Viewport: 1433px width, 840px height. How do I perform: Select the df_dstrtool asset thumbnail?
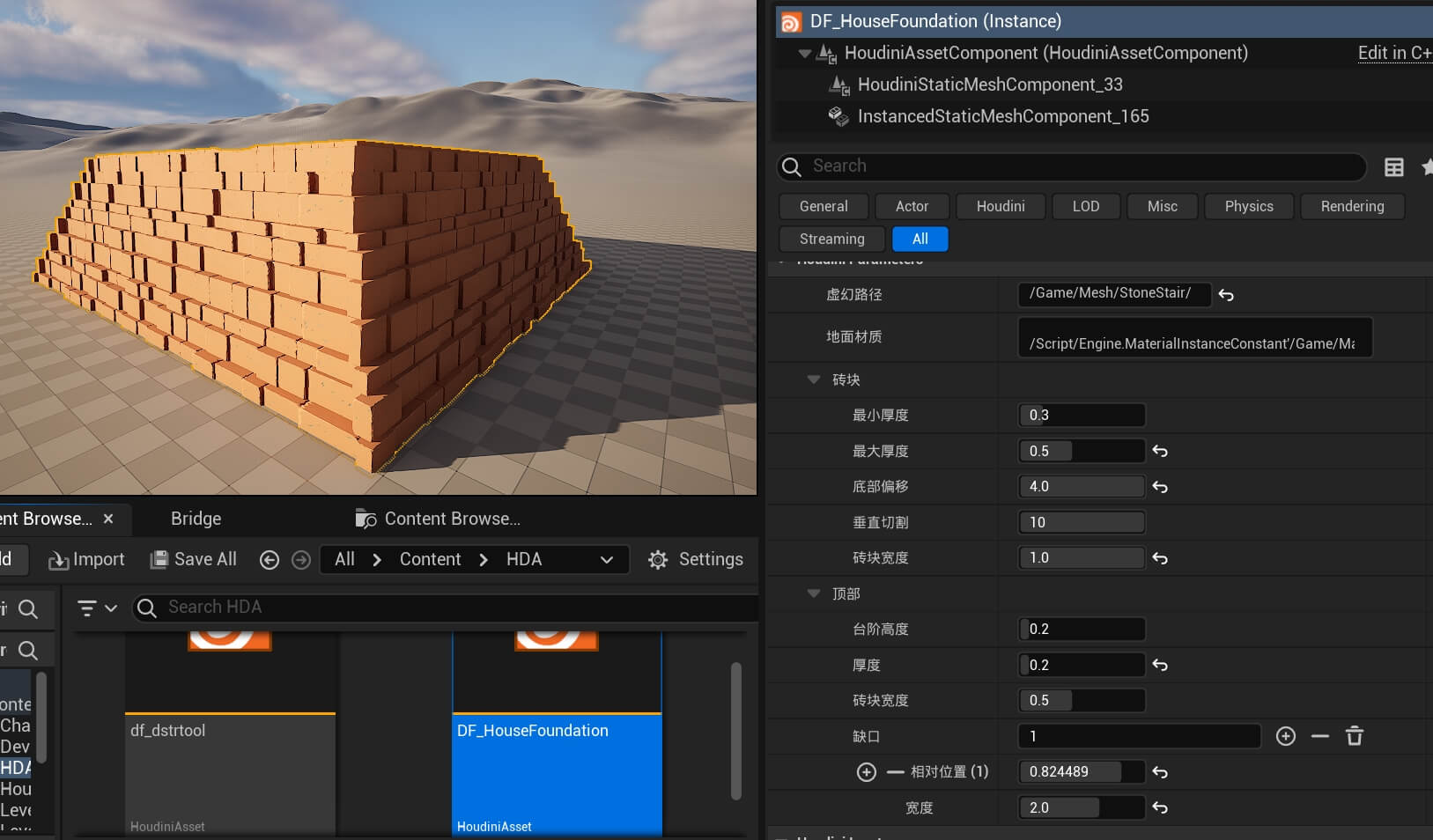231,733
